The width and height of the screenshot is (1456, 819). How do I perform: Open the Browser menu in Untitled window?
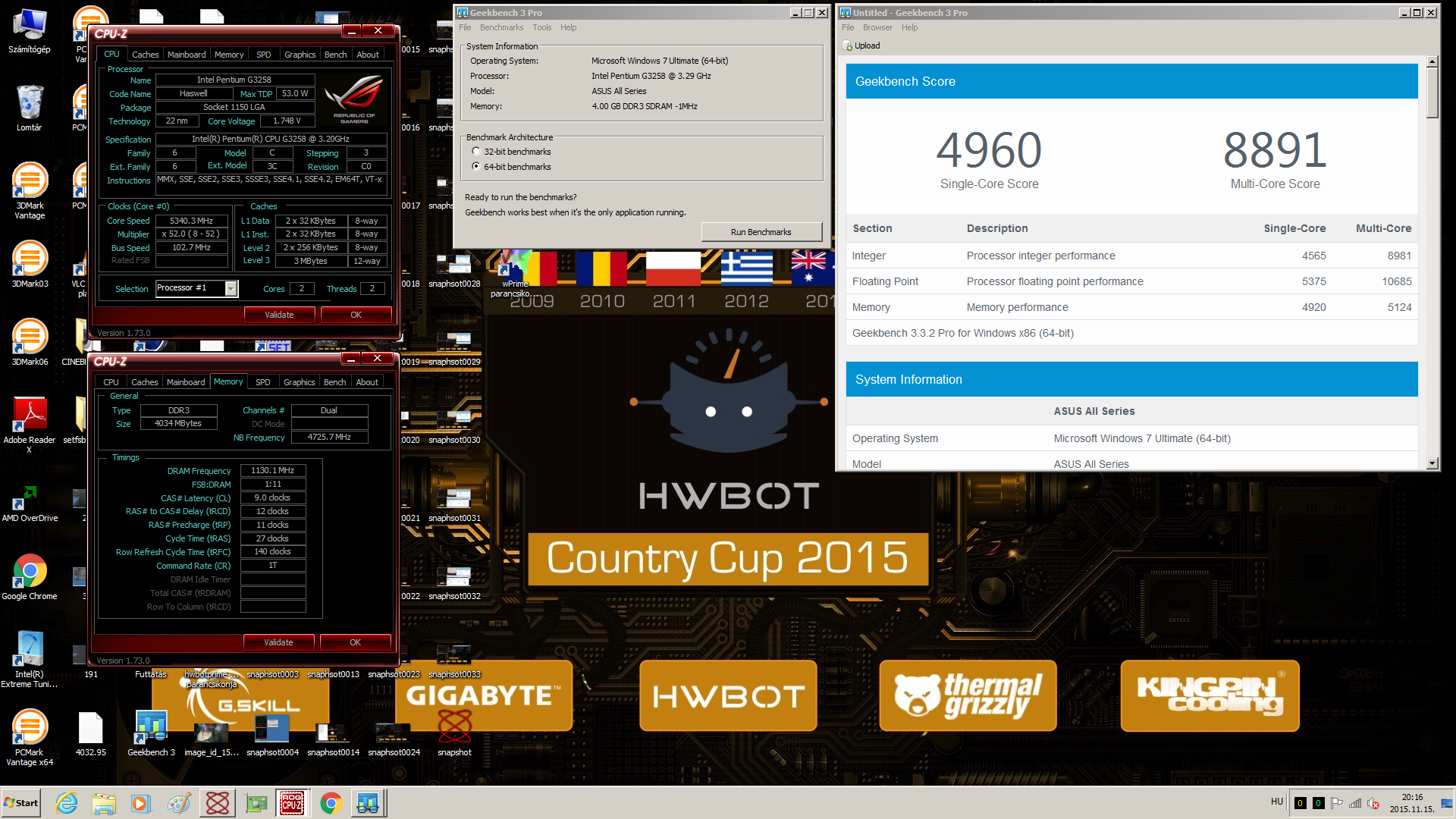tap(877, 27)
